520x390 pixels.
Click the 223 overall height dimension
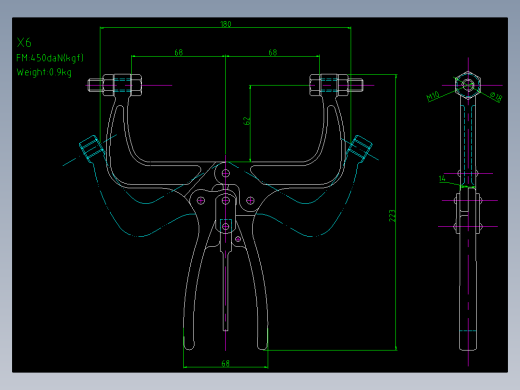point(392,216)
